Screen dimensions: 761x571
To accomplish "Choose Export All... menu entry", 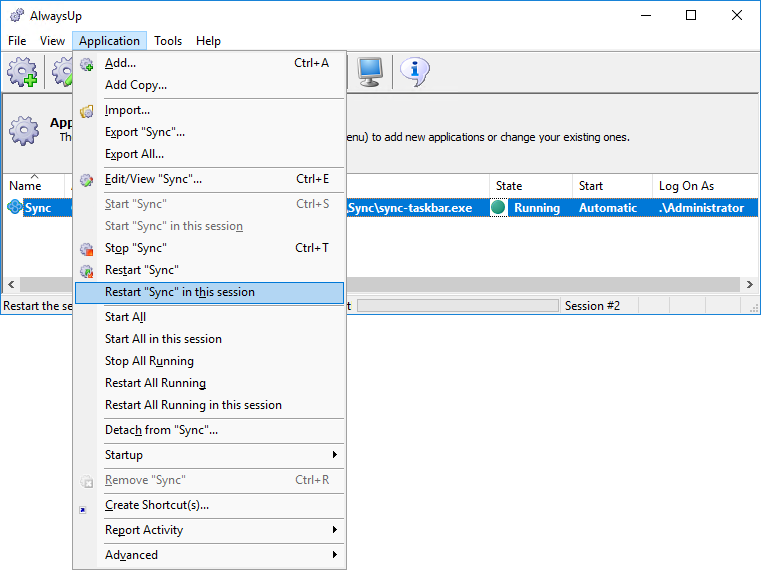I will (x=210, y=154).
